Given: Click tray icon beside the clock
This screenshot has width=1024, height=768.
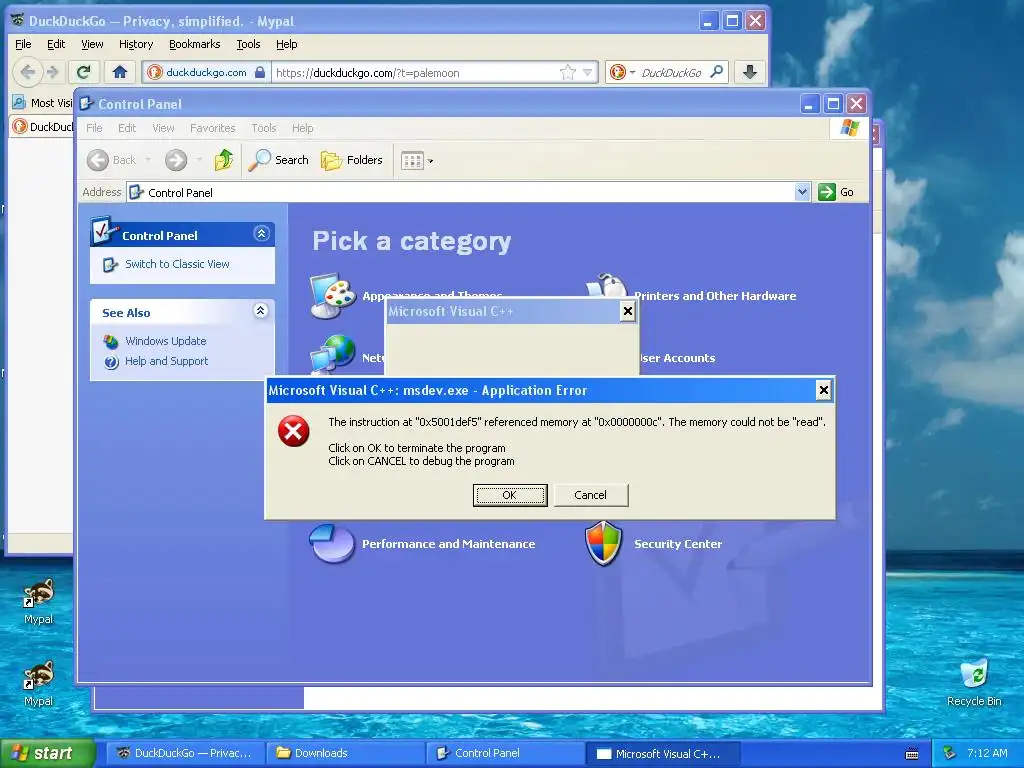Looking at the screenshot, I should (x=950, y=753).
